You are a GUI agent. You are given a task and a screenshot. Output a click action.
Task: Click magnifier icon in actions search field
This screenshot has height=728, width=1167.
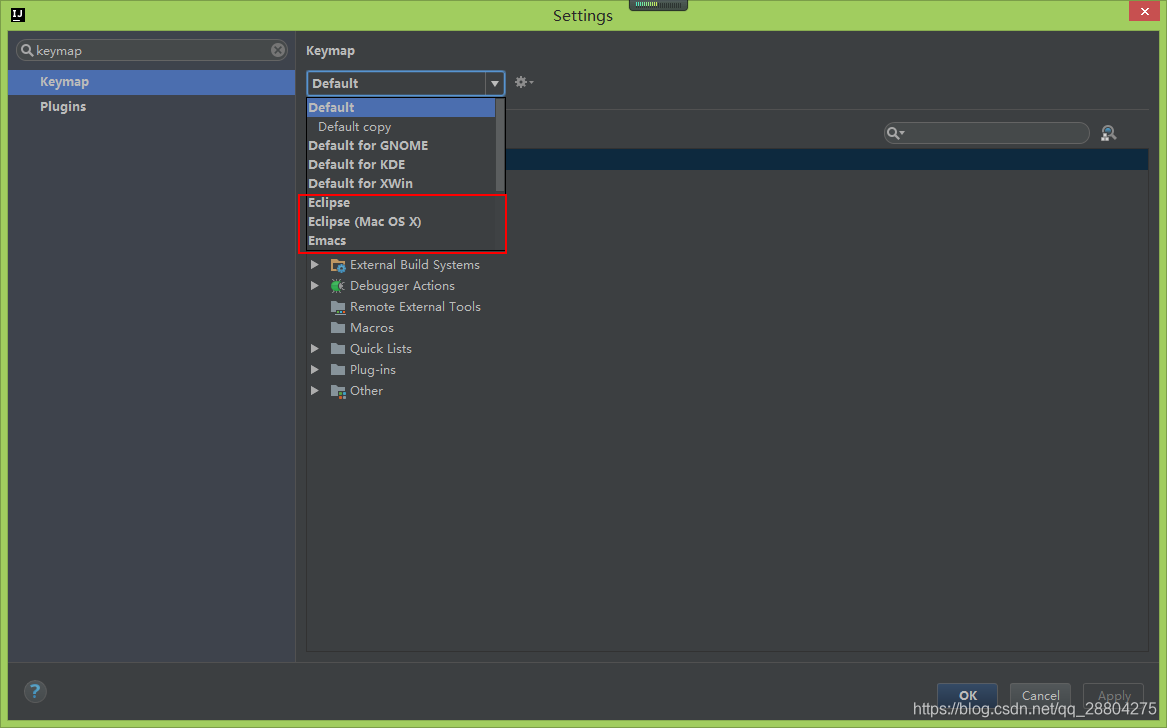pos(895,133)
